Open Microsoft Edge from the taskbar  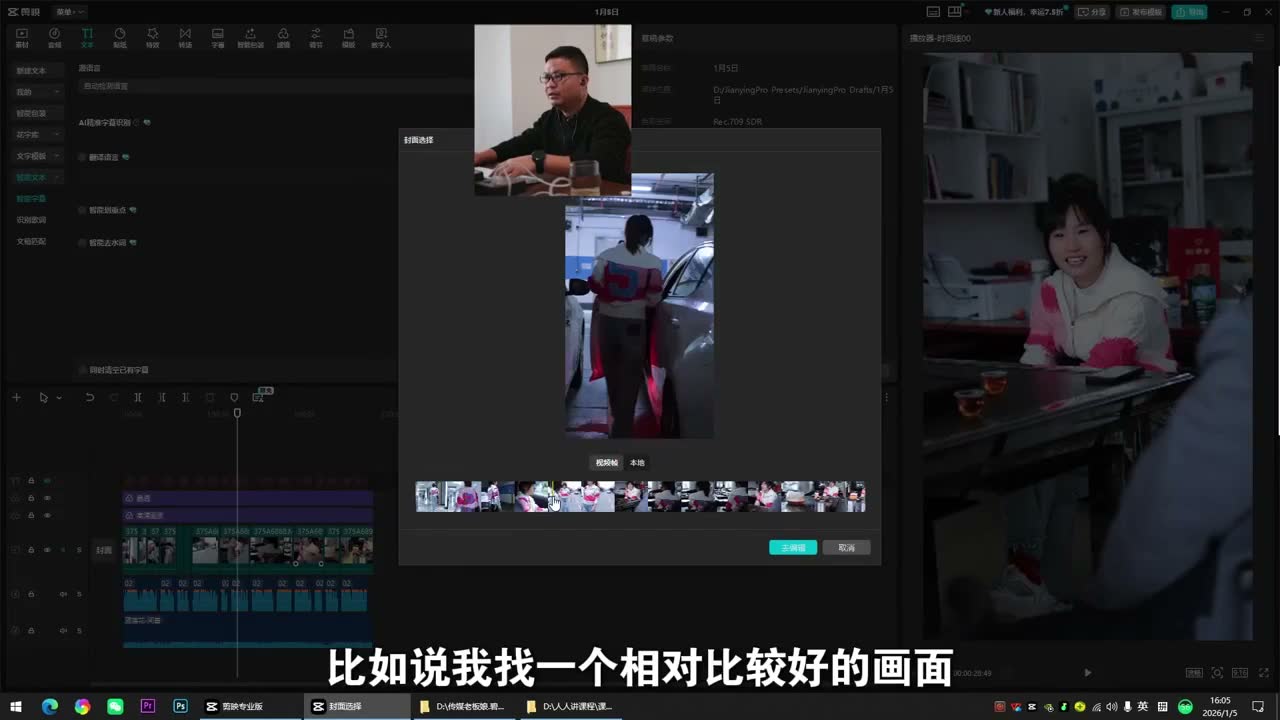pyautogui.click(x=50, y=706)
